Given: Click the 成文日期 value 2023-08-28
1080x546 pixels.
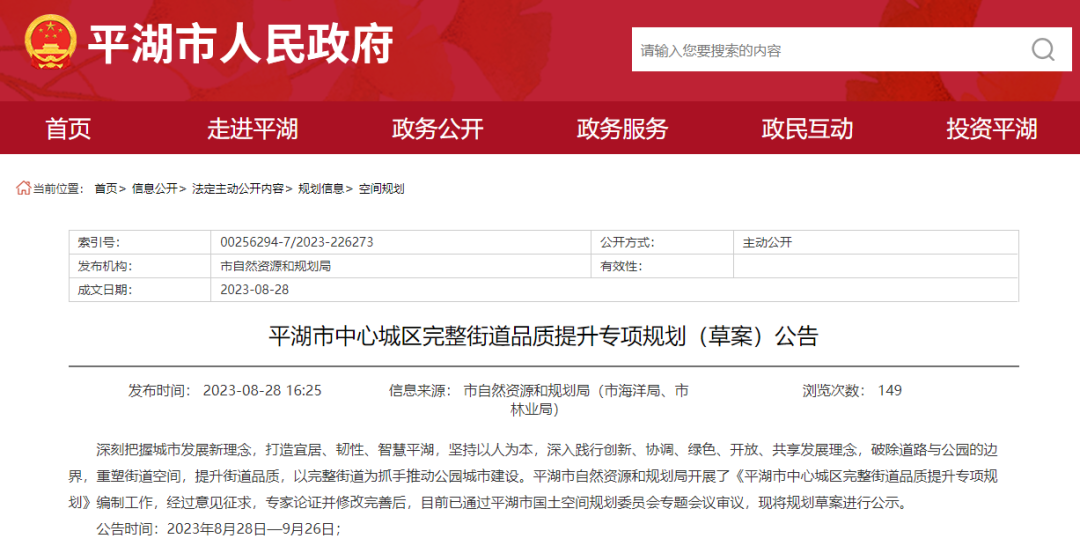Looking at the screenshot, I should (x=254, y=289).
